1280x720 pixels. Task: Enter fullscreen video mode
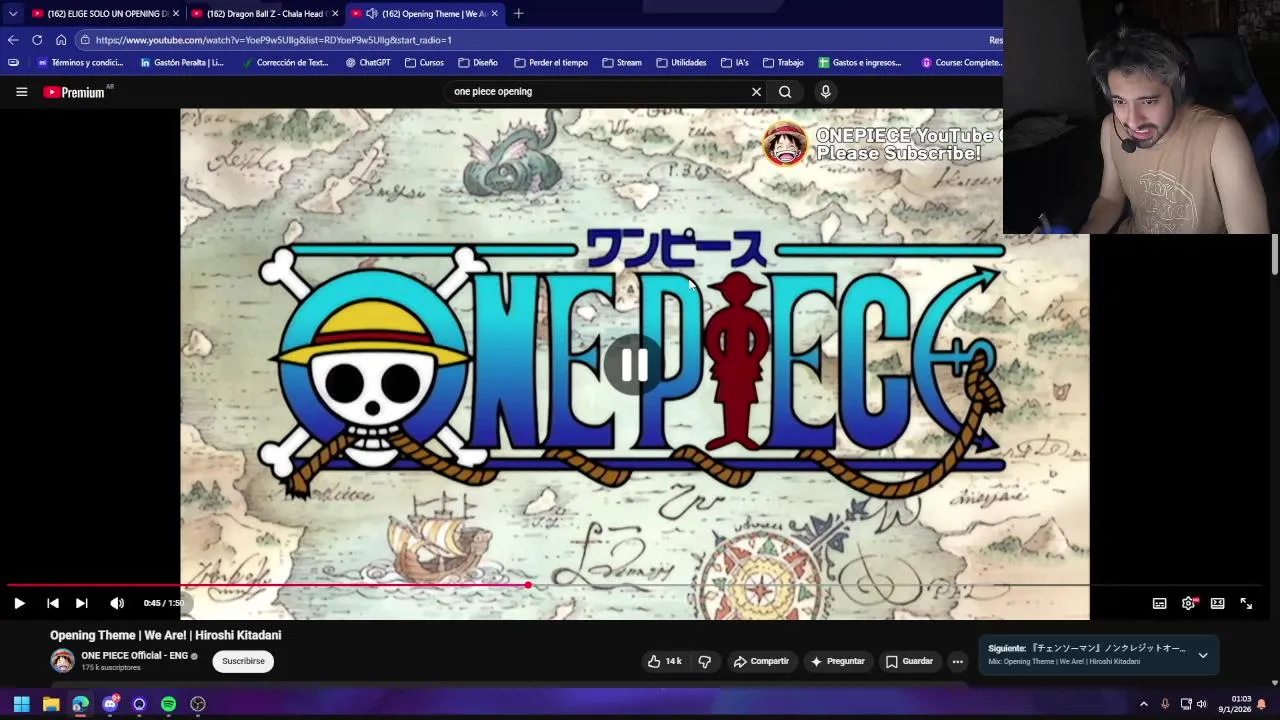(x=1246, y=603)
